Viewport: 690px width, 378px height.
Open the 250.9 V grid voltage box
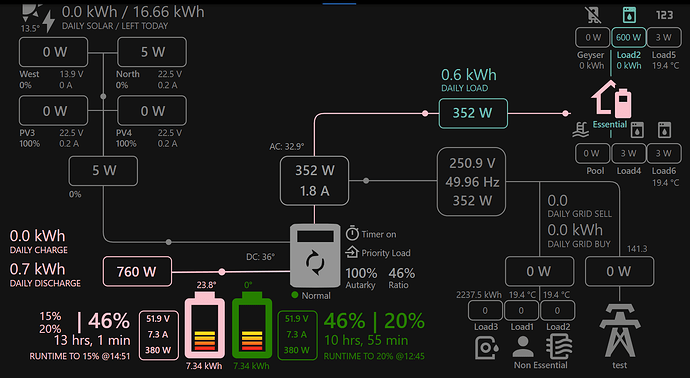[471, 182]
